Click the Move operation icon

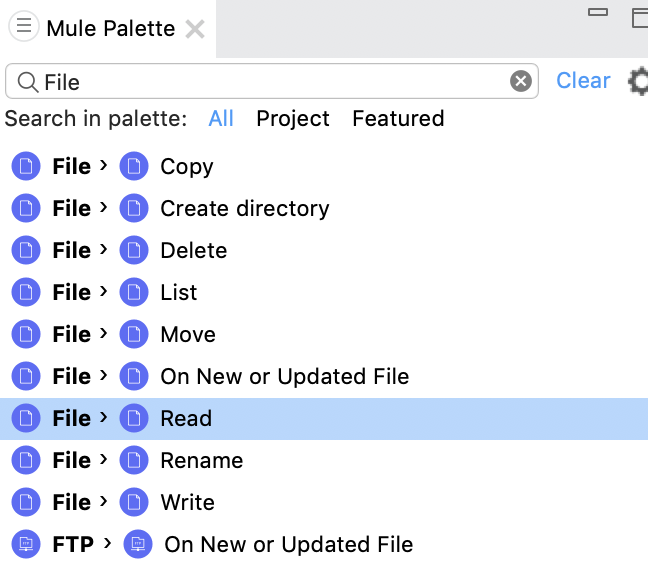pos(134,334)
